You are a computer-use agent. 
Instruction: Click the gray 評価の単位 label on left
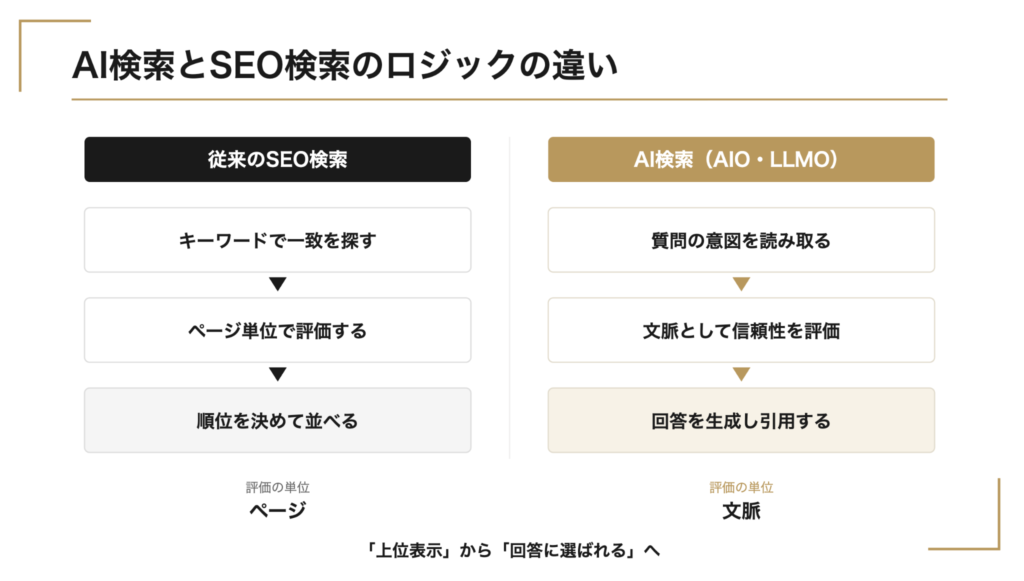[x=278, y=488]
